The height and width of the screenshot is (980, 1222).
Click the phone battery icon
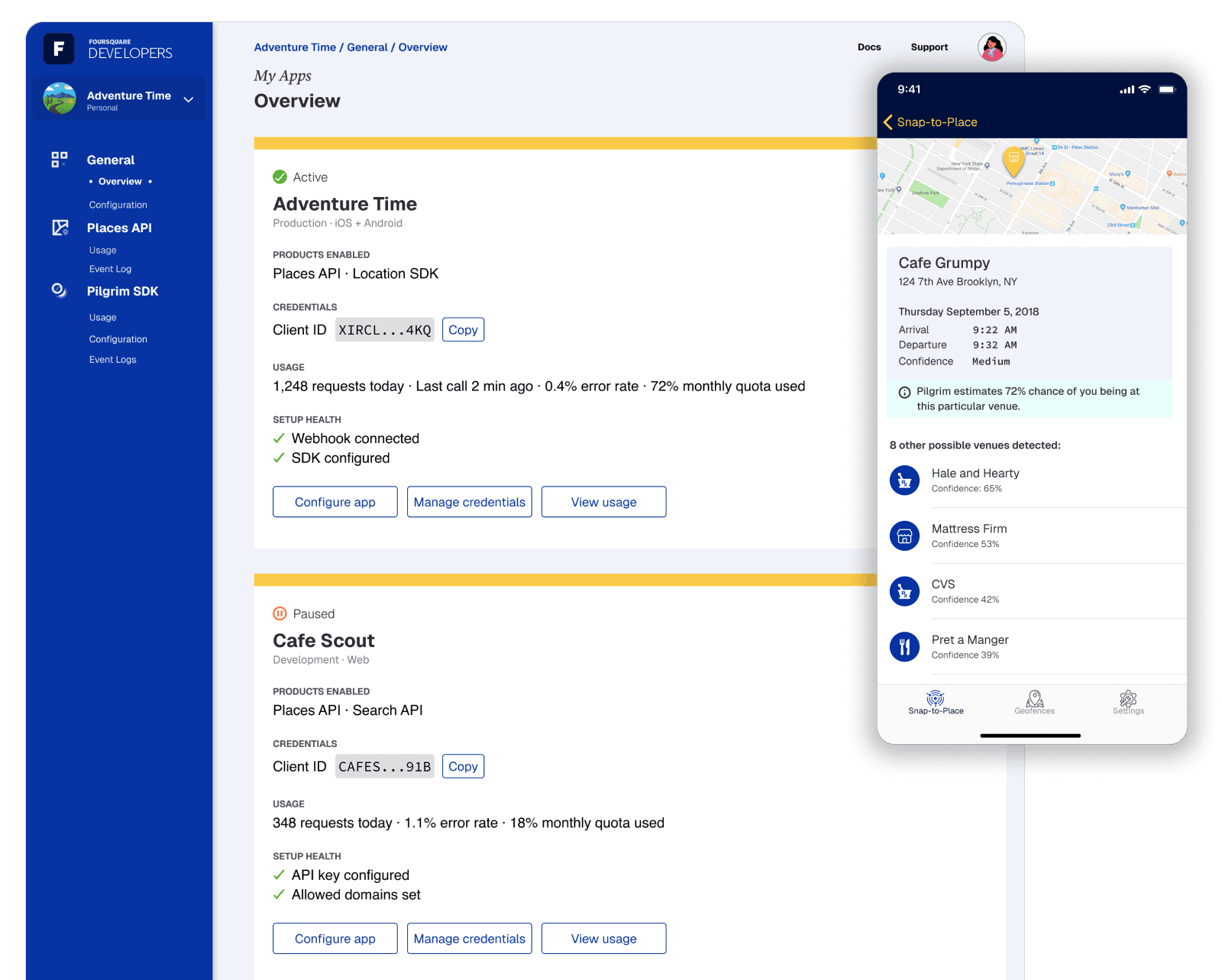point(1167,89)
